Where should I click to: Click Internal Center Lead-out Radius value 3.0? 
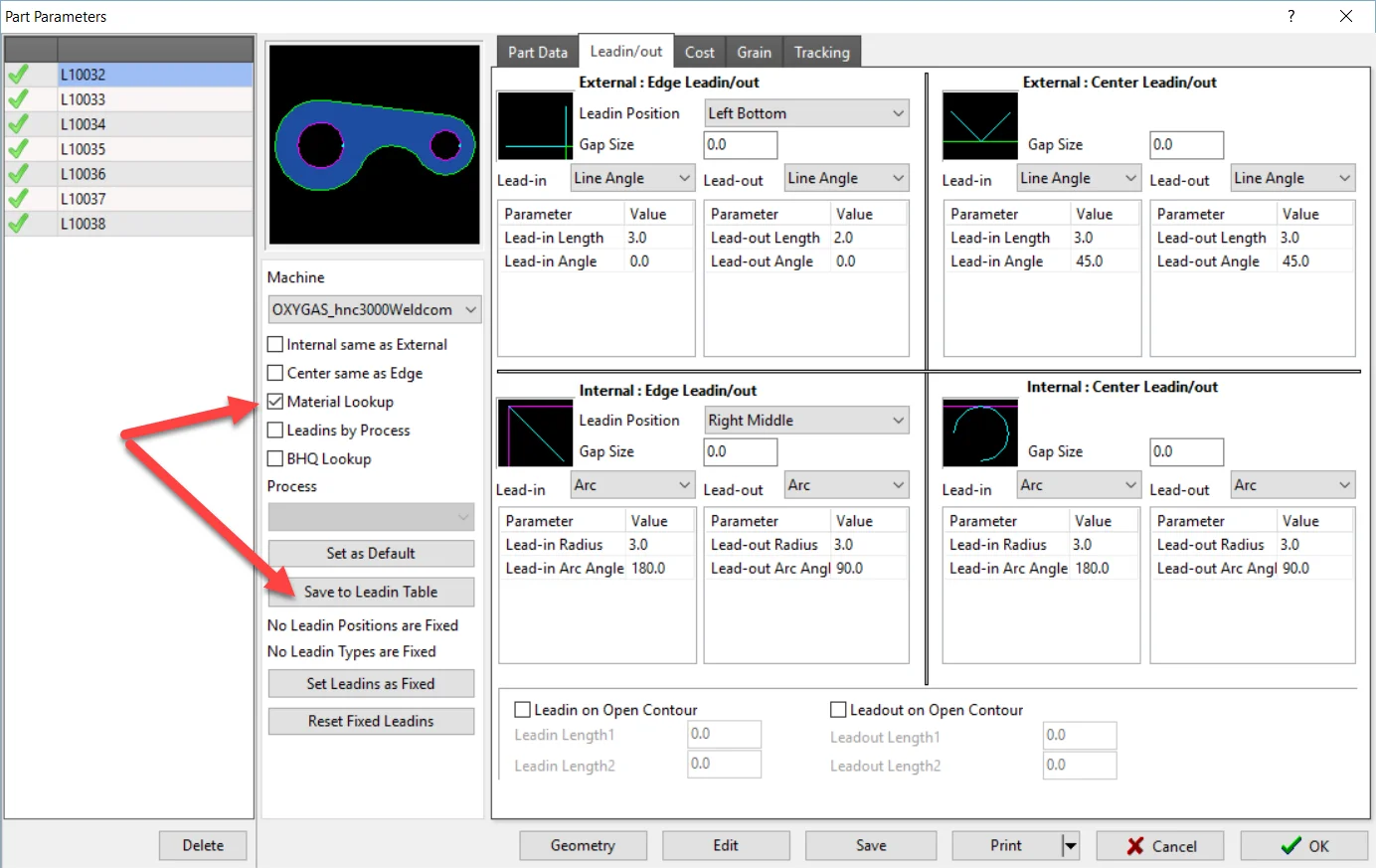1290,545
